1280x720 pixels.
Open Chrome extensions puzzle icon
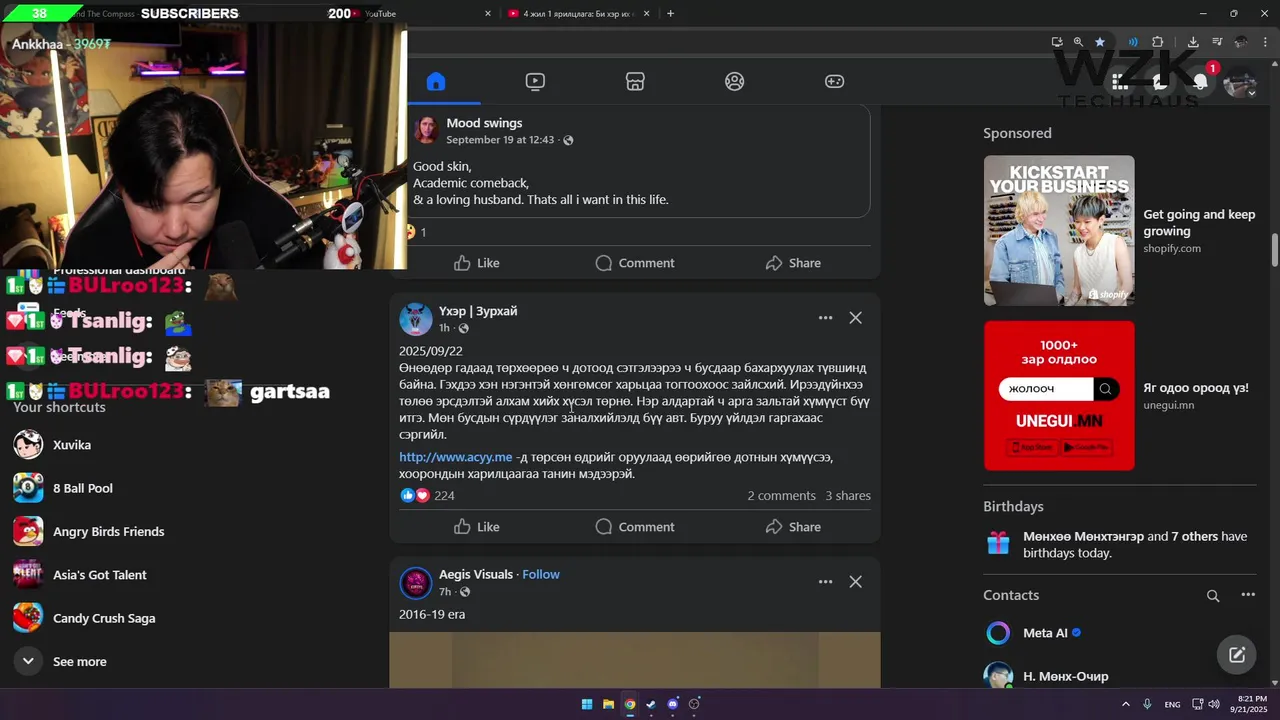click(x=1158, y=42)
